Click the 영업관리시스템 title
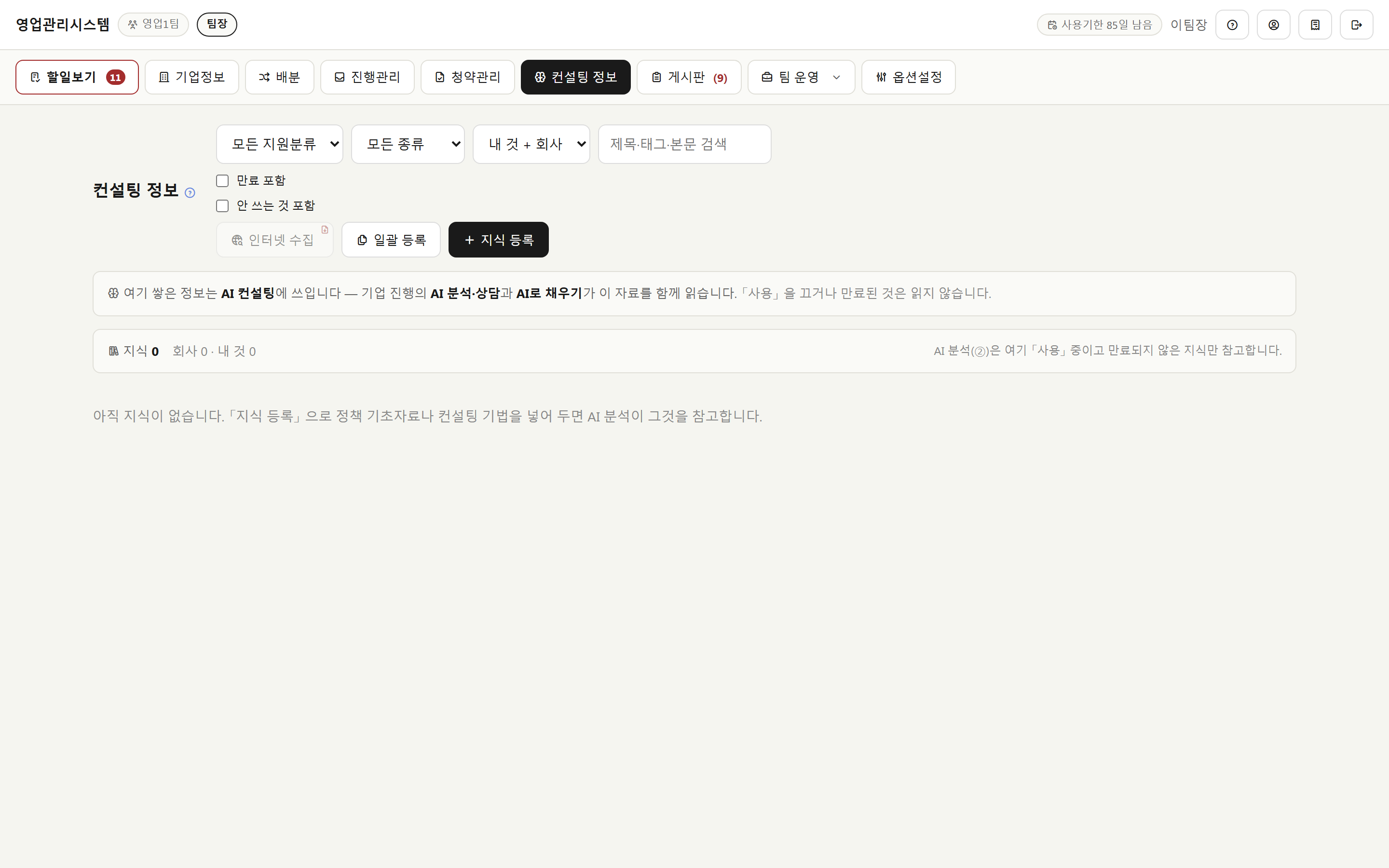1389x868 pixels. (x=63, y=24)
